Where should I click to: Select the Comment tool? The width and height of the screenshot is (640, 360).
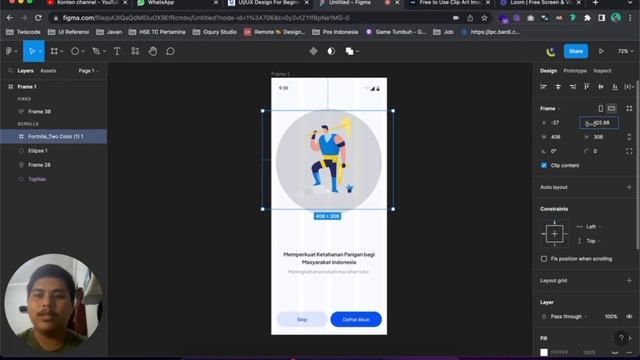171,51
